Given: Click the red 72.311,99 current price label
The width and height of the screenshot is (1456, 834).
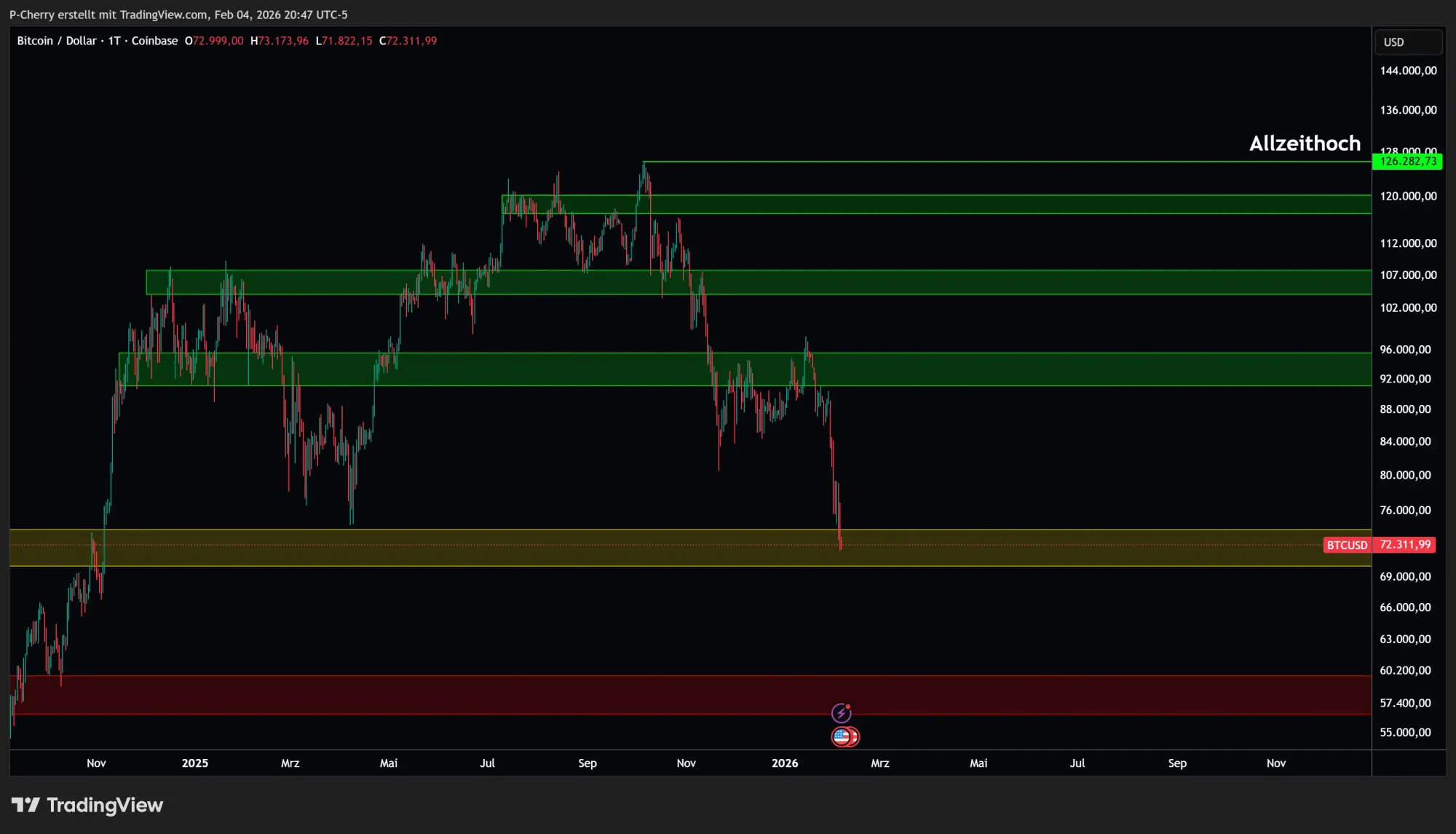Looking at the screenshot, I should point(1405,545).
